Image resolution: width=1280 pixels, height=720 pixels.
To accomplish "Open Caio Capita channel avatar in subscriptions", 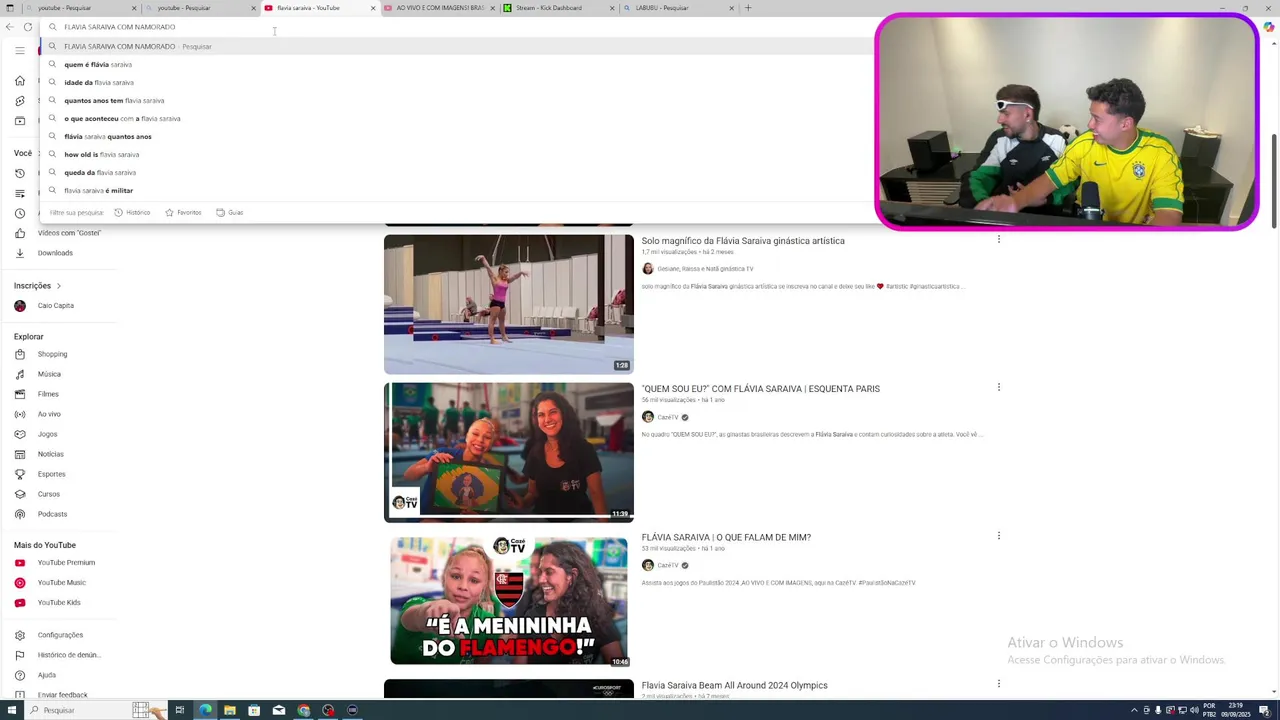I will tap(20, 306).
